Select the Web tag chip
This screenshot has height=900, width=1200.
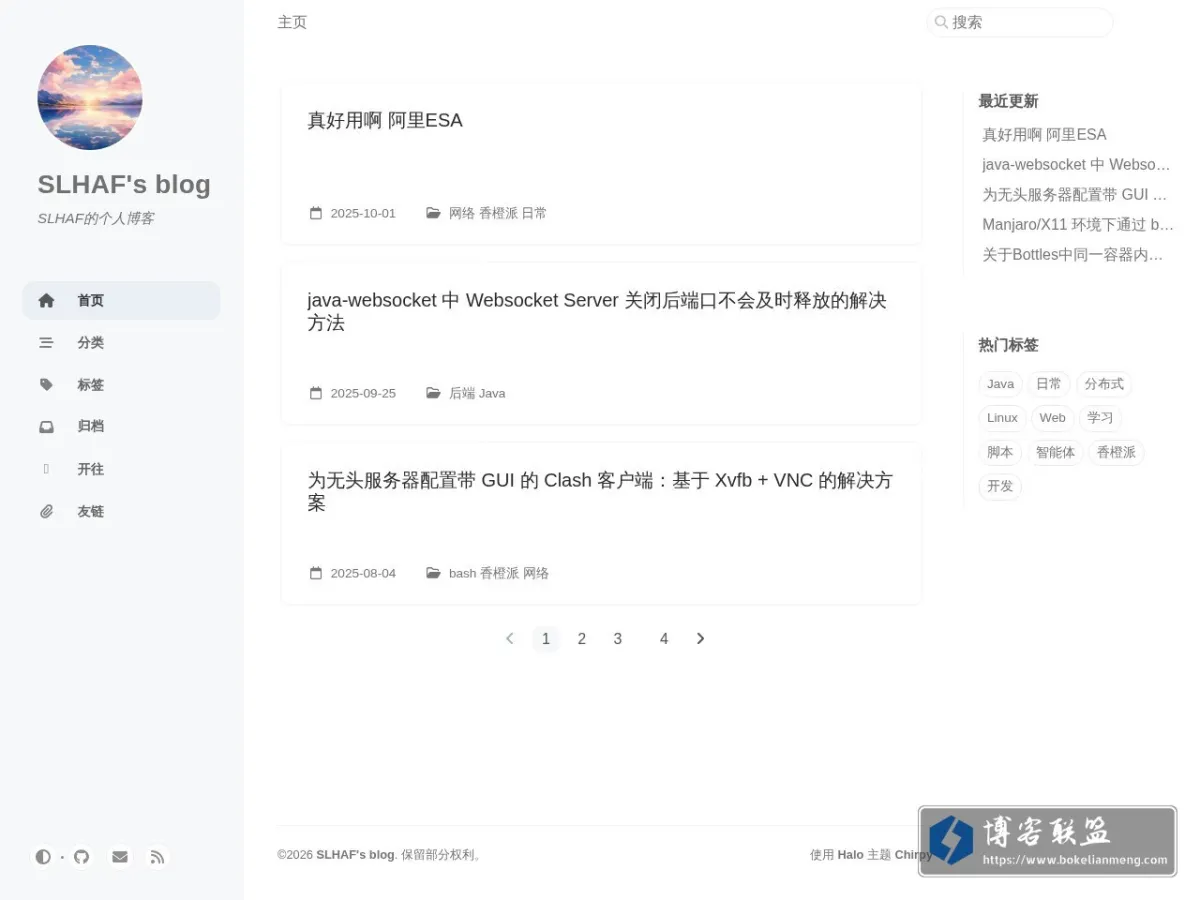[1052, 418]
